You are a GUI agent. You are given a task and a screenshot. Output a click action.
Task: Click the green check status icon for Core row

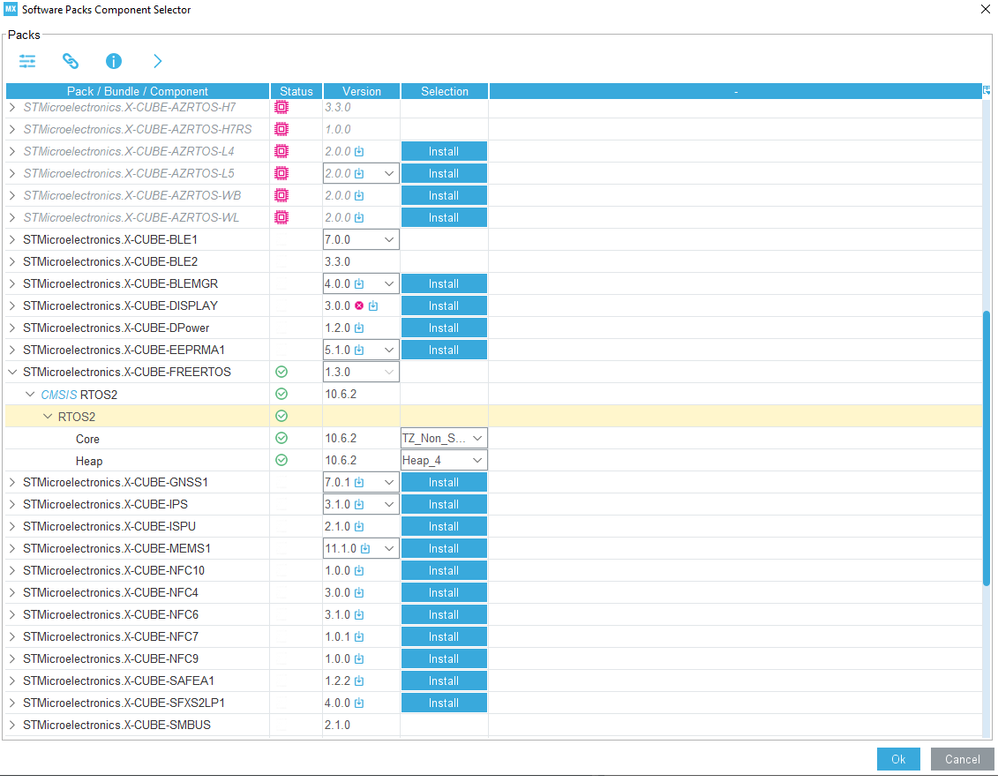click(x=281, y=438)
